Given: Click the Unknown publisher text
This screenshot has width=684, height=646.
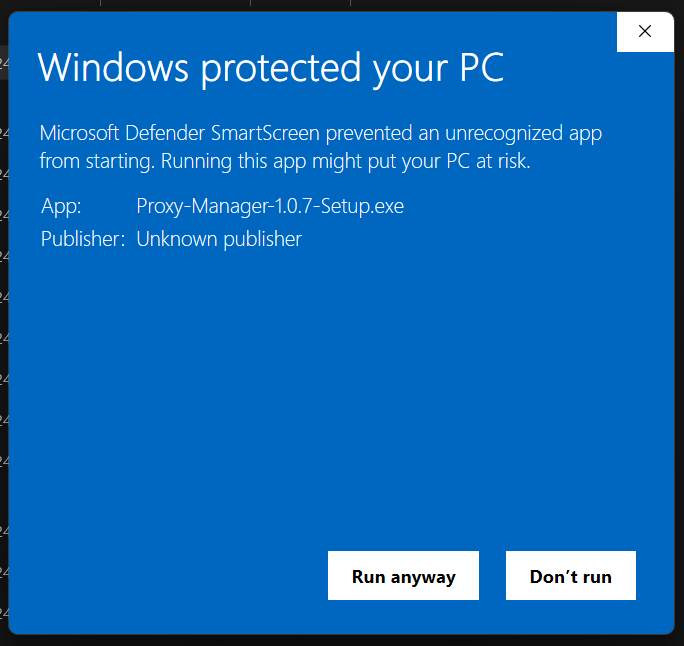Looking at the screenshot, I should 219,239.
